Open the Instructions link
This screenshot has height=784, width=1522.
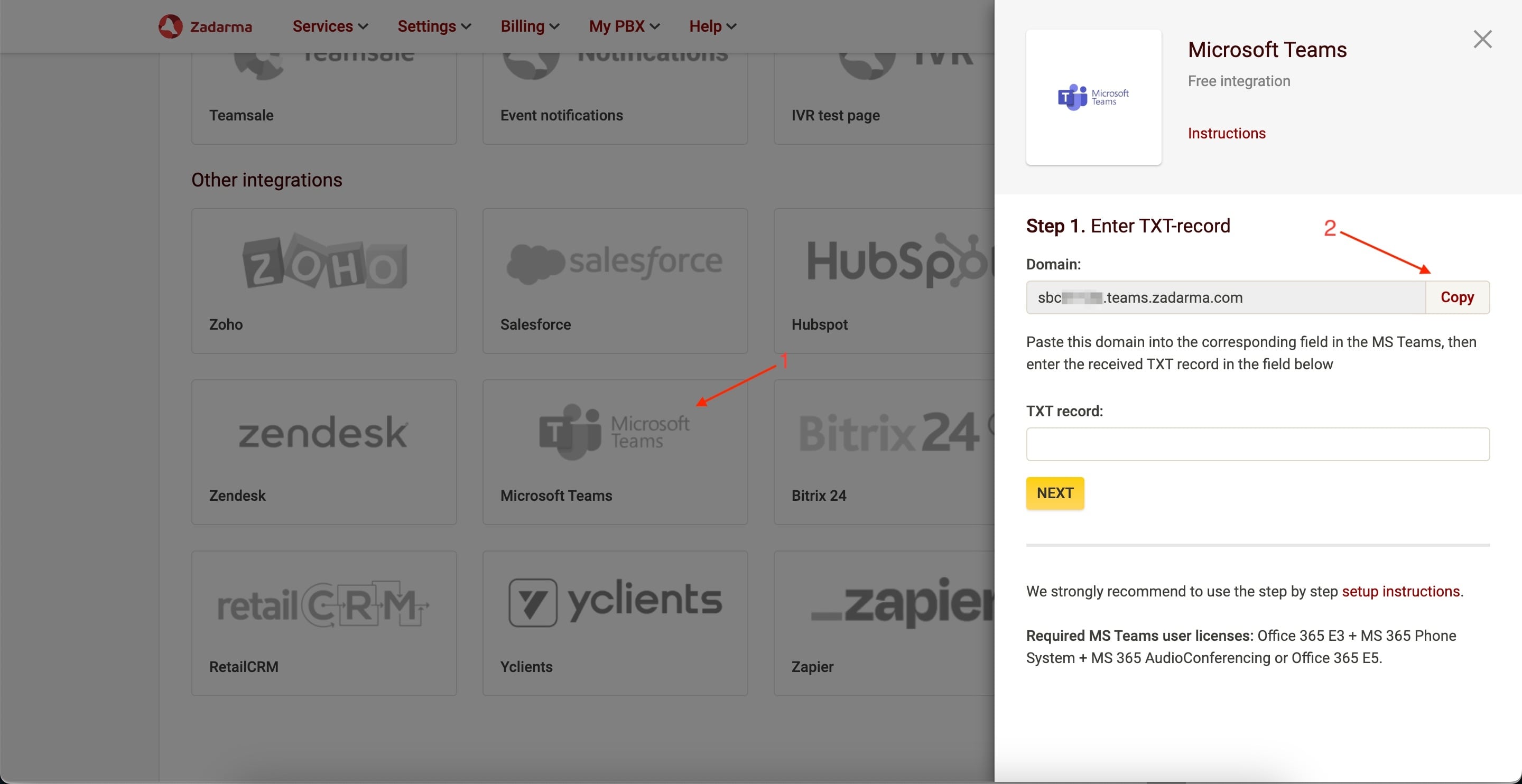click(1226, 133)
